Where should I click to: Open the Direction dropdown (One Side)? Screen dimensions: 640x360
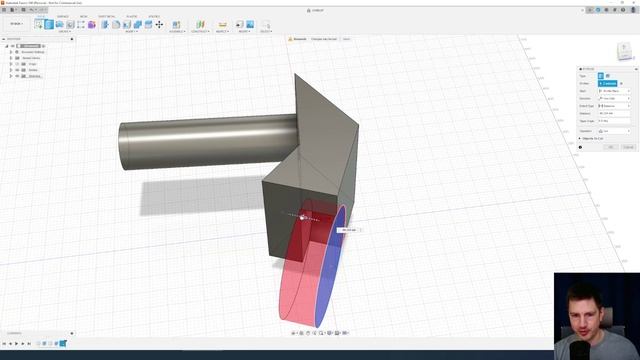click(x=614, y=98)
